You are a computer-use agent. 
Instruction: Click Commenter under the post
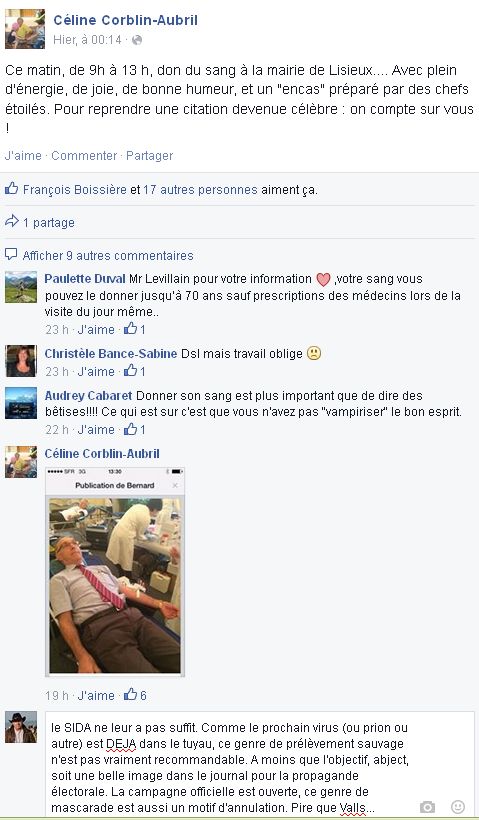click(x=84, y=155)
